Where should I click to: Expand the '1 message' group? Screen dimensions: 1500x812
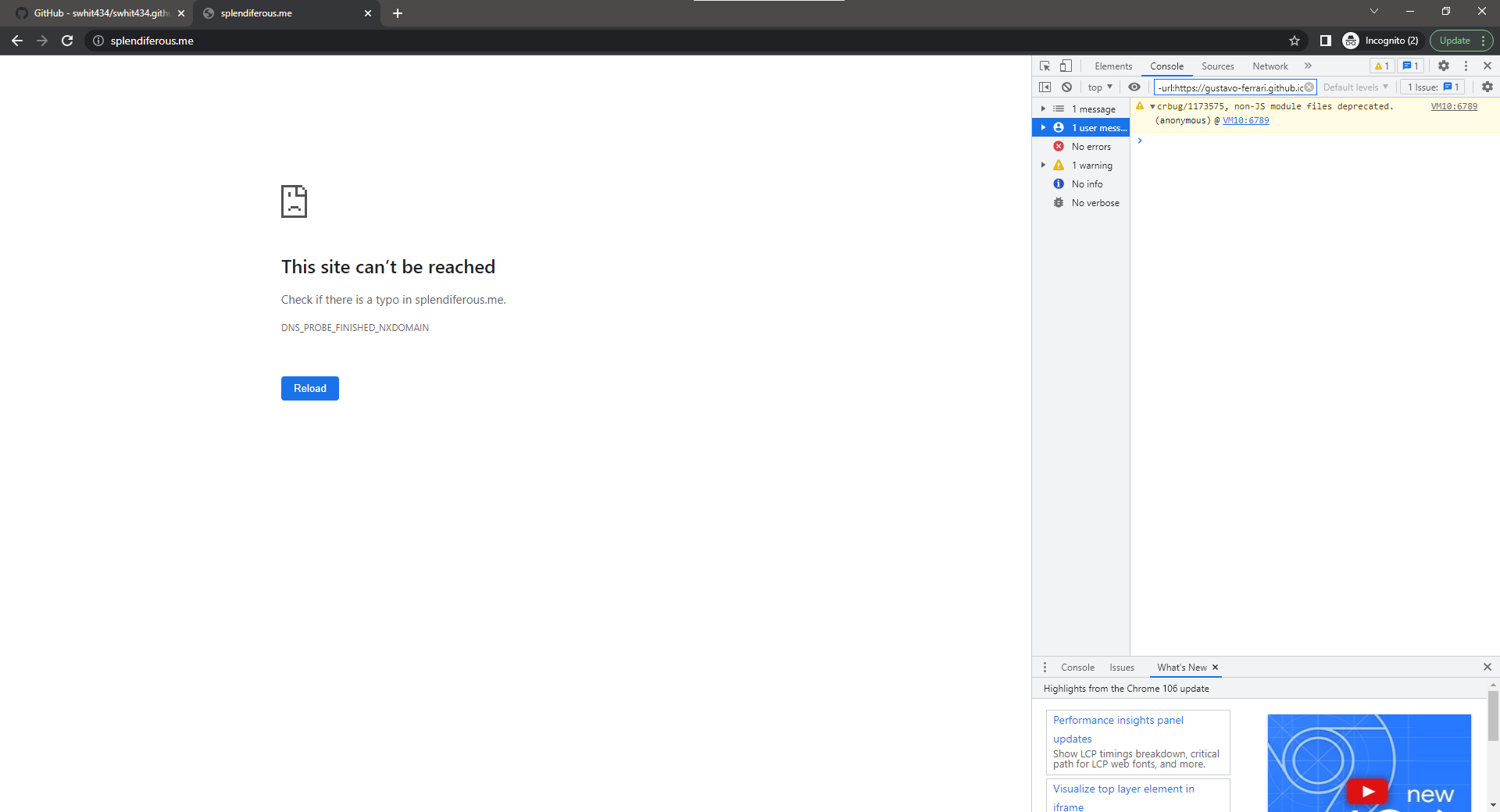tap(1043, 109)
